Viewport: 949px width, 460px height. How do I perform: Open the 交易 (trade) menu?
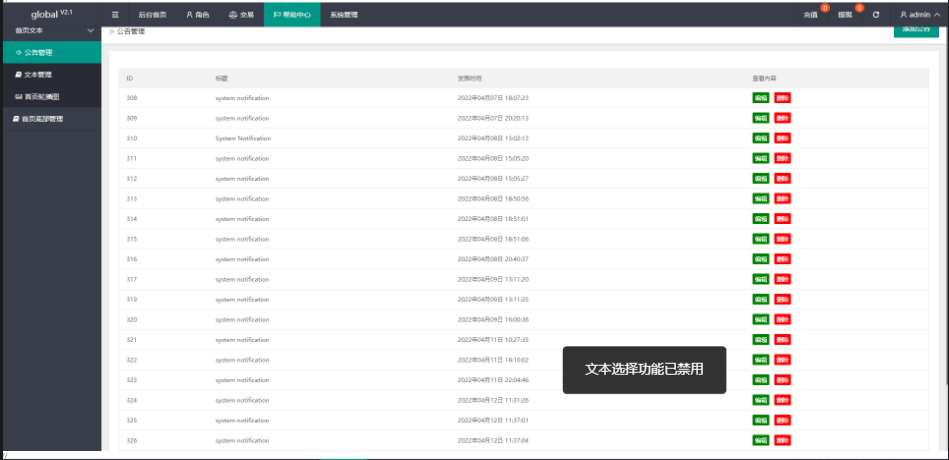coord(240,15)
